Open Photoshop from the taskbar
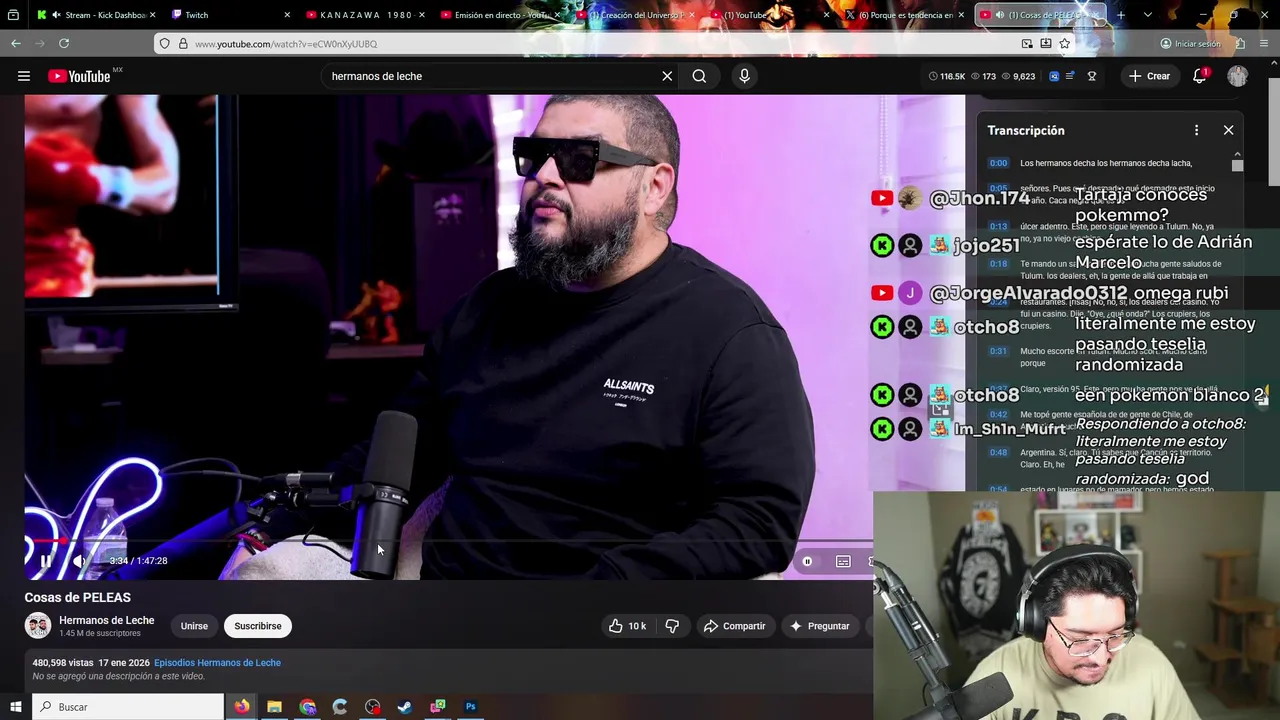Viewport: 1280px width, 720px height. click(470, 707)
